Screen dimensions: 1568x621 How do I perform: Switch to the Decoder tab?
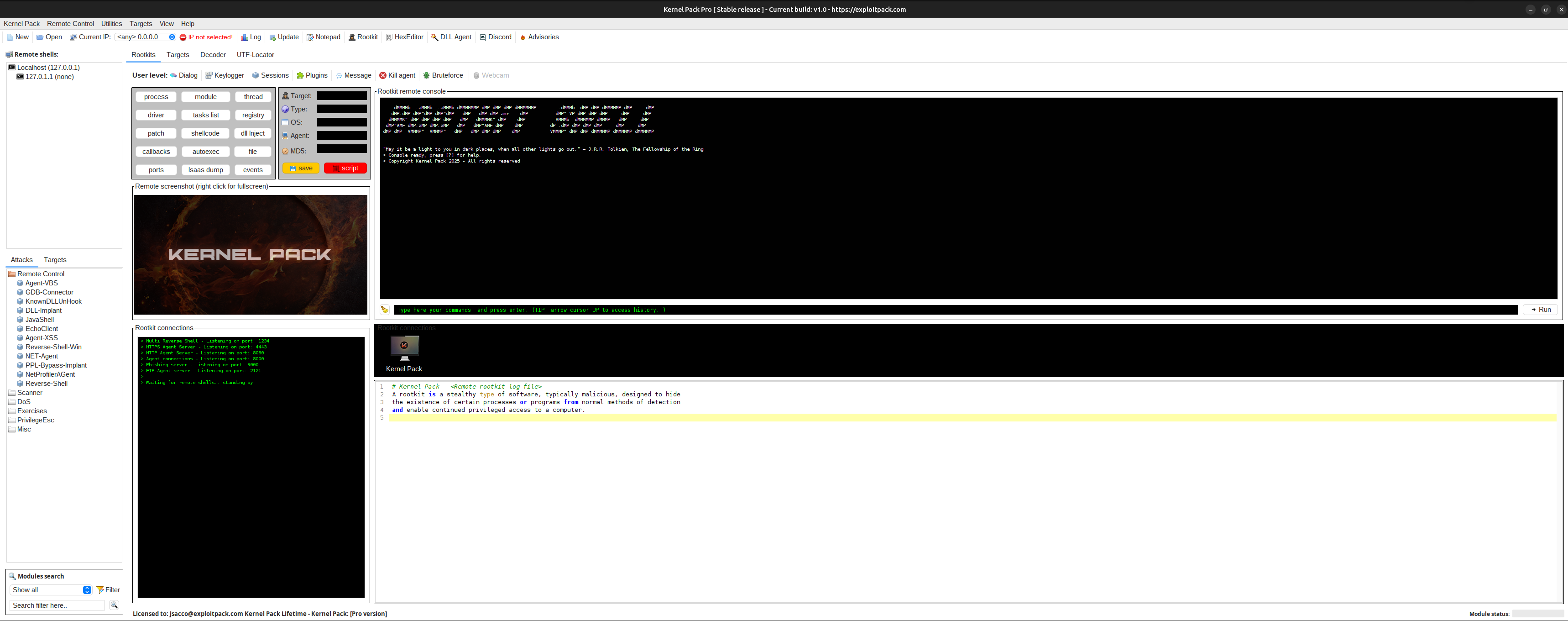pos(213,55)
